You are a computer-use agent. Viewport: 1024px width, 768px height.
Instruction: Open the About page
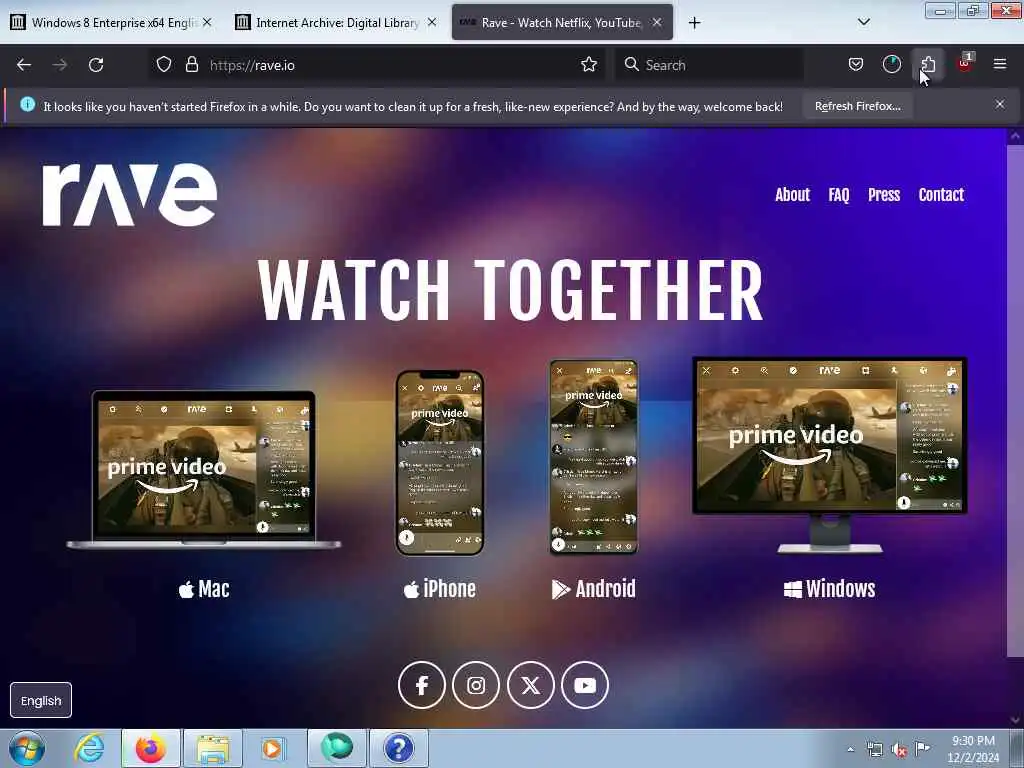(792, 195)
